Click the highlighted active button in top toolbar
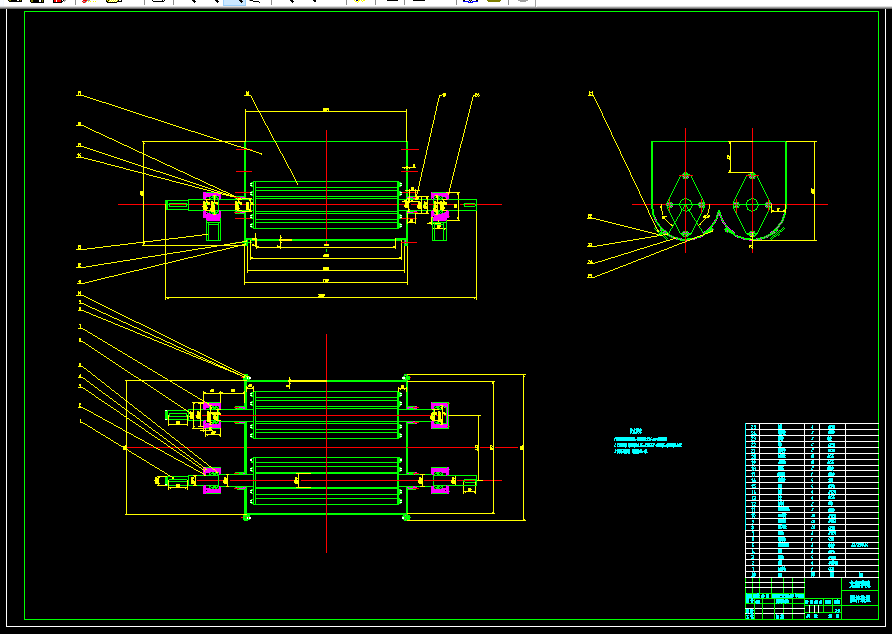Viewport: 892px width, 634px height. point(234,2)
